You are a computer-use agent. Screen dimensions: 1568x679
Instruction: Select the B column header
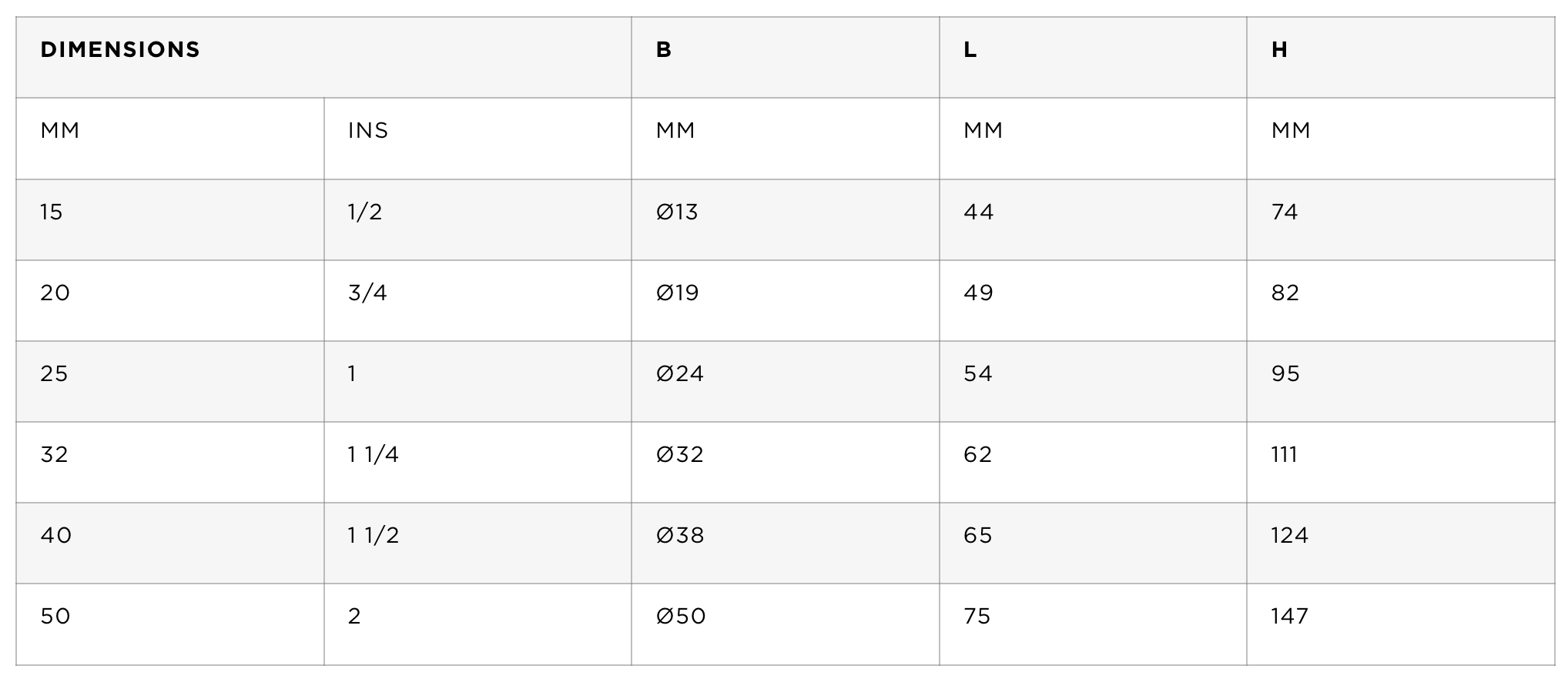click(x=786, y=58)
